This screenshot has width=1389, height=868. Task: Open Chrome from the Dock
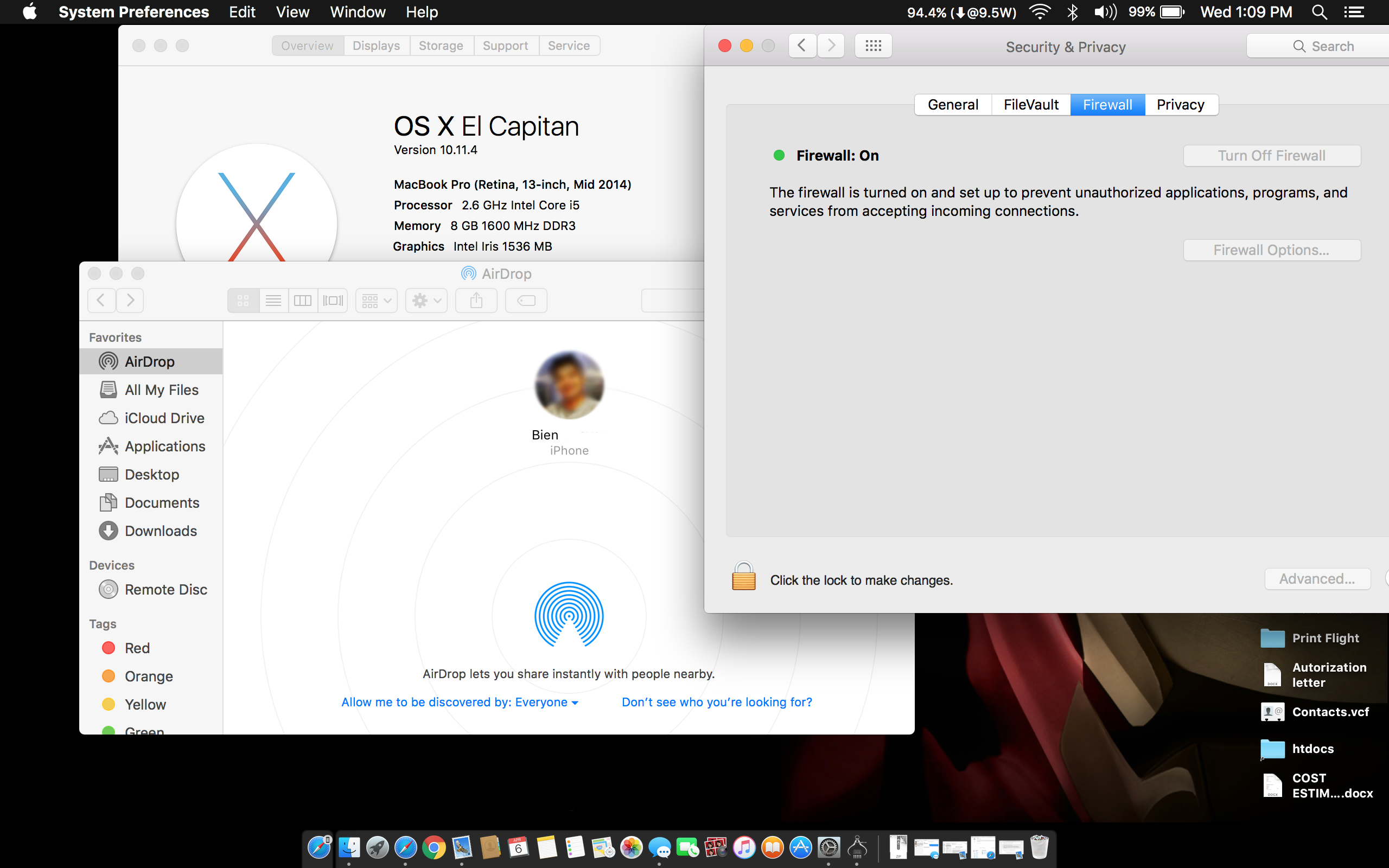pyautogui.click(x=434, y=847)
